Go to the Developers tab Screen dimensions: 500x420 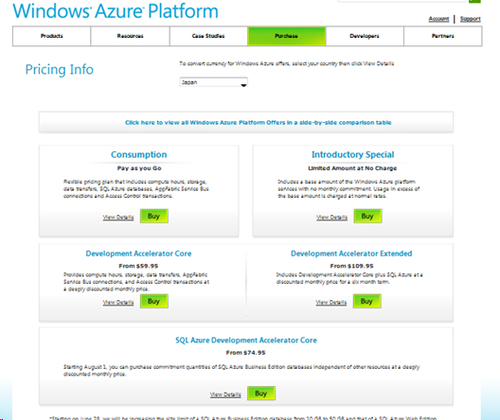click(x=364, y=36)
